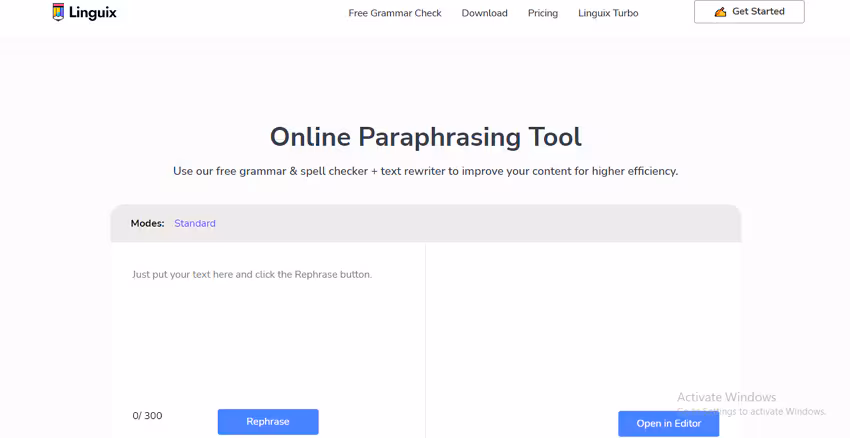This screenshot has width=850, height=438.
Task: Select the Standard paraphrasing mode
Action: (195, 223)
